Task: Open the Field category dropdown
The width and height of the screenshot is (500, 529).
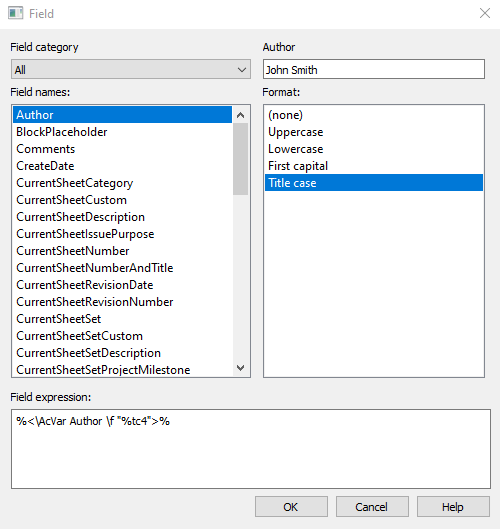Action: pyautogui.click(x=131, y=69)
